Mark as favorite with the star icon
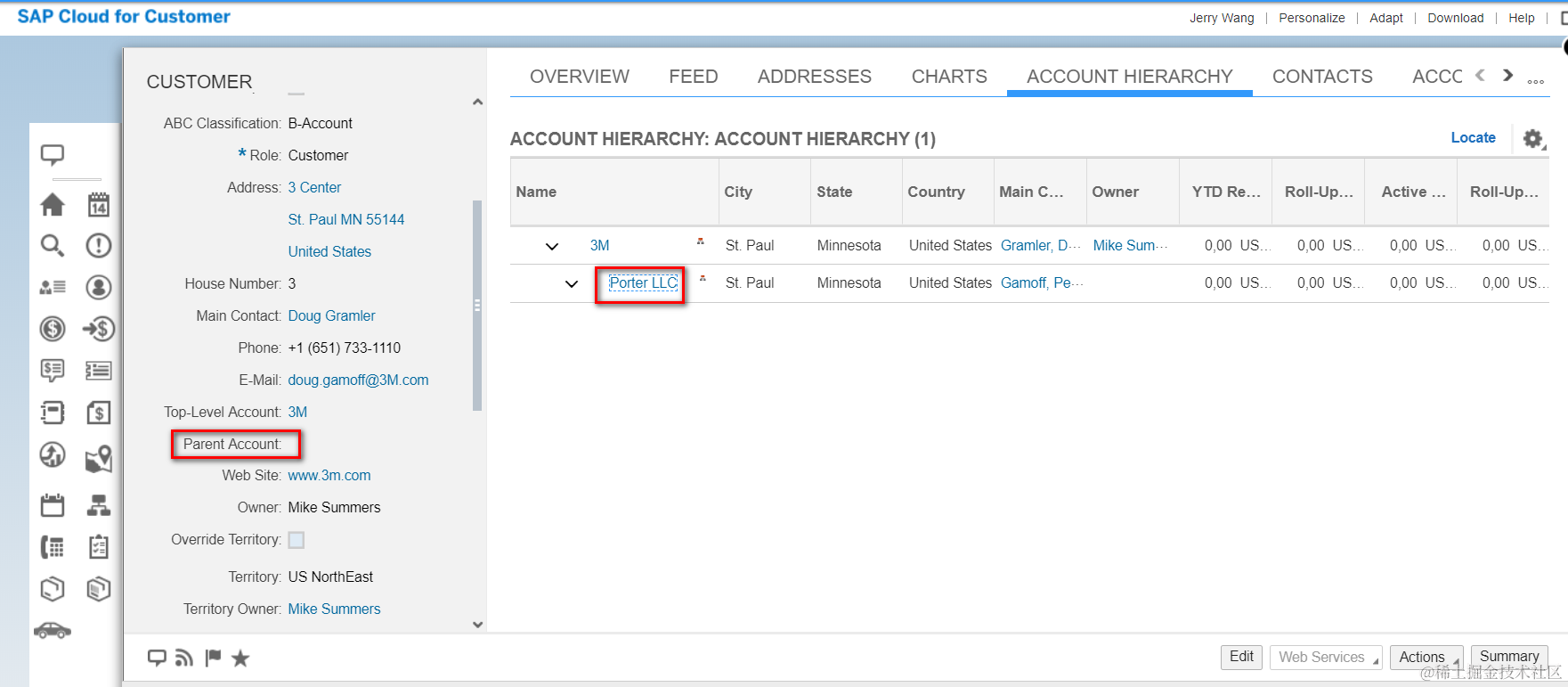The image size is (1568, 687). 240,658
